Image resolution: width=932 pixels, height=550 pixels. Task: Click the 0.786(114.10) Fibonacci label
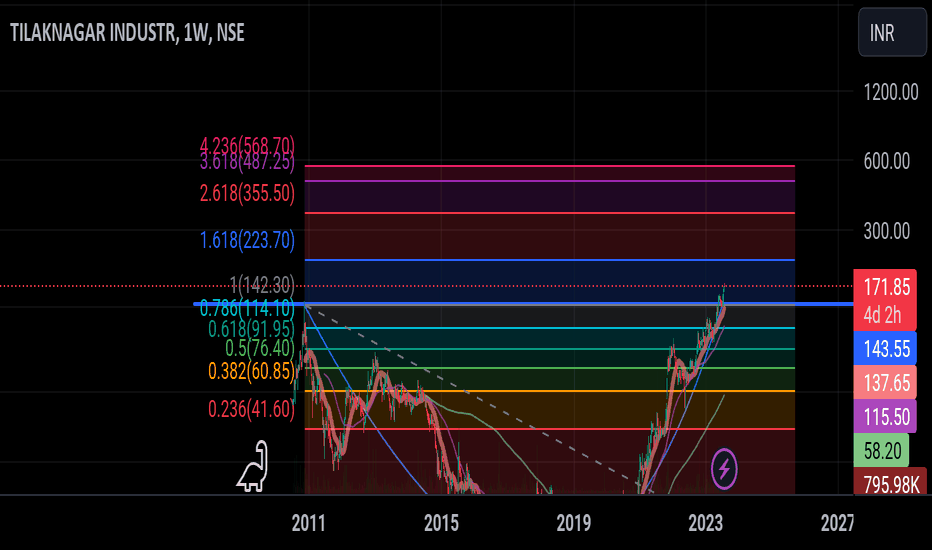247,308
